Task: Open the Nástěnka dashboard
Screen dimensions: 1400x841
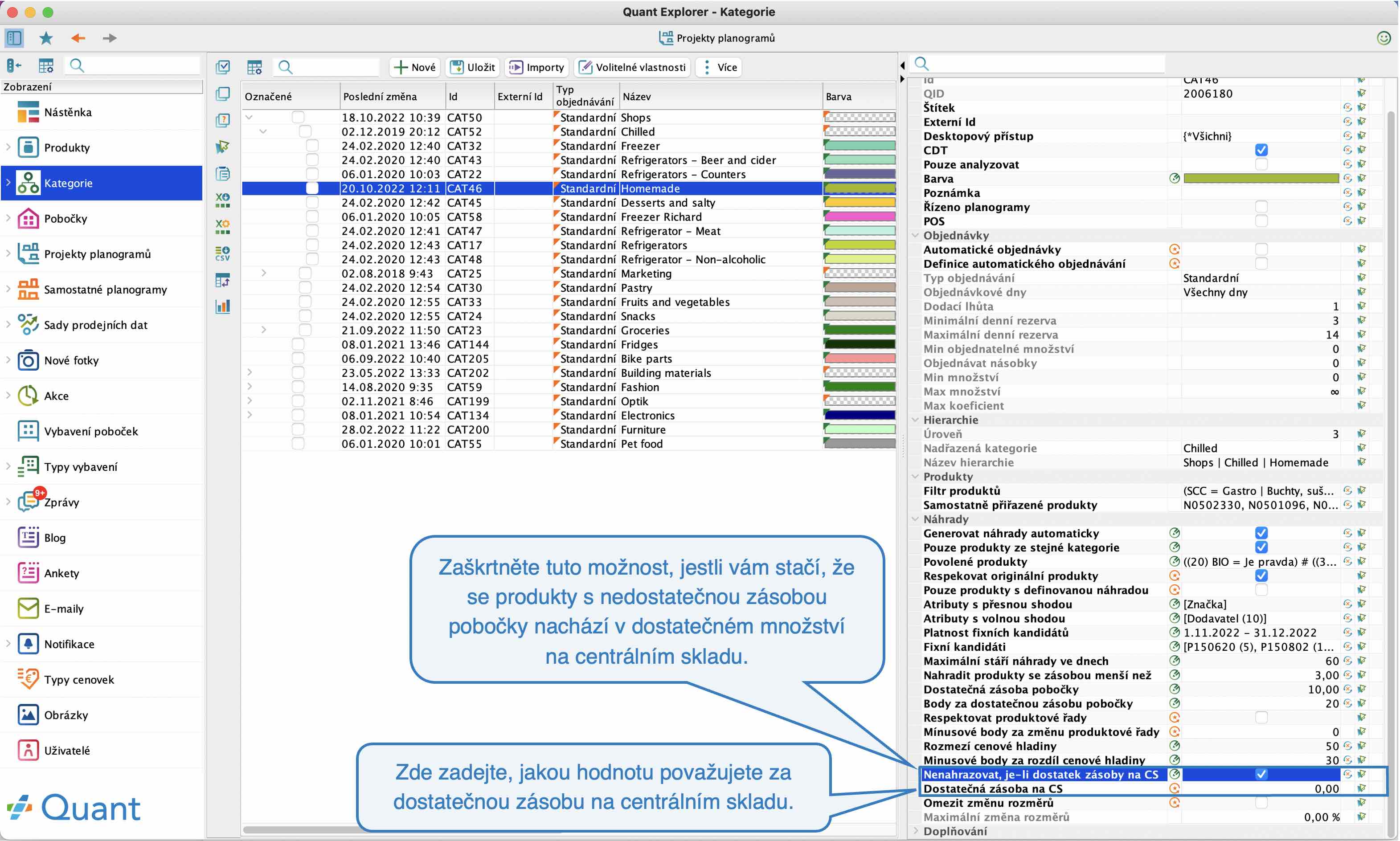Action: click(x=102, y=112)
